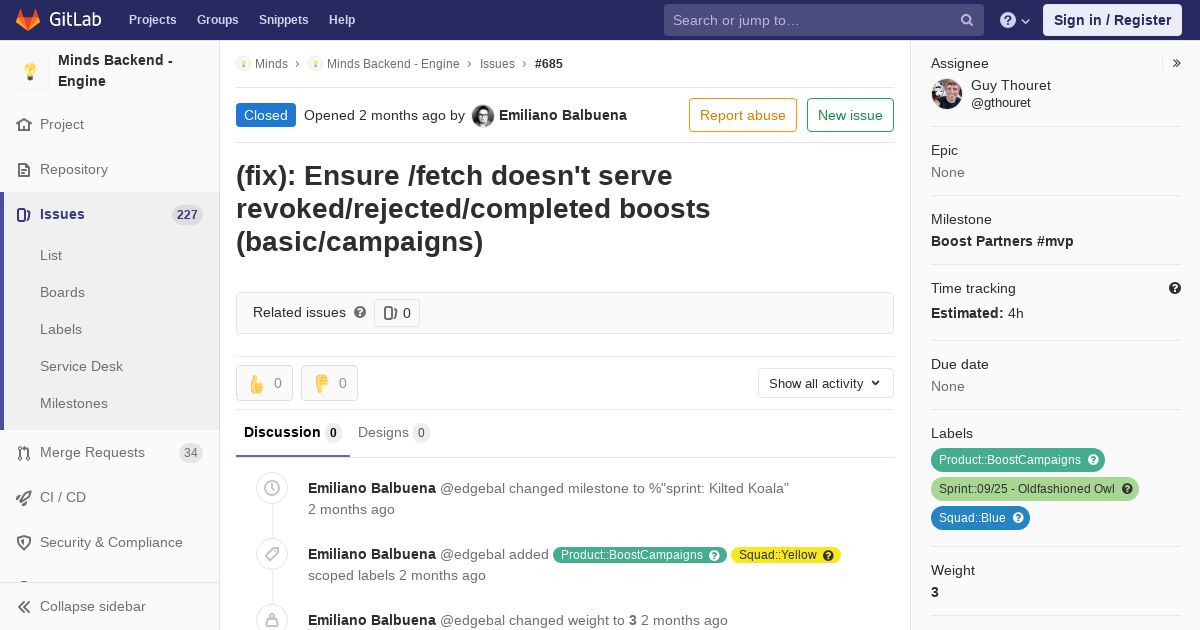Image resolution: width=1200 pixels, height=630 pixels.
Task: Open Security & Compliance in the sidebar
Action: point(110,542)
